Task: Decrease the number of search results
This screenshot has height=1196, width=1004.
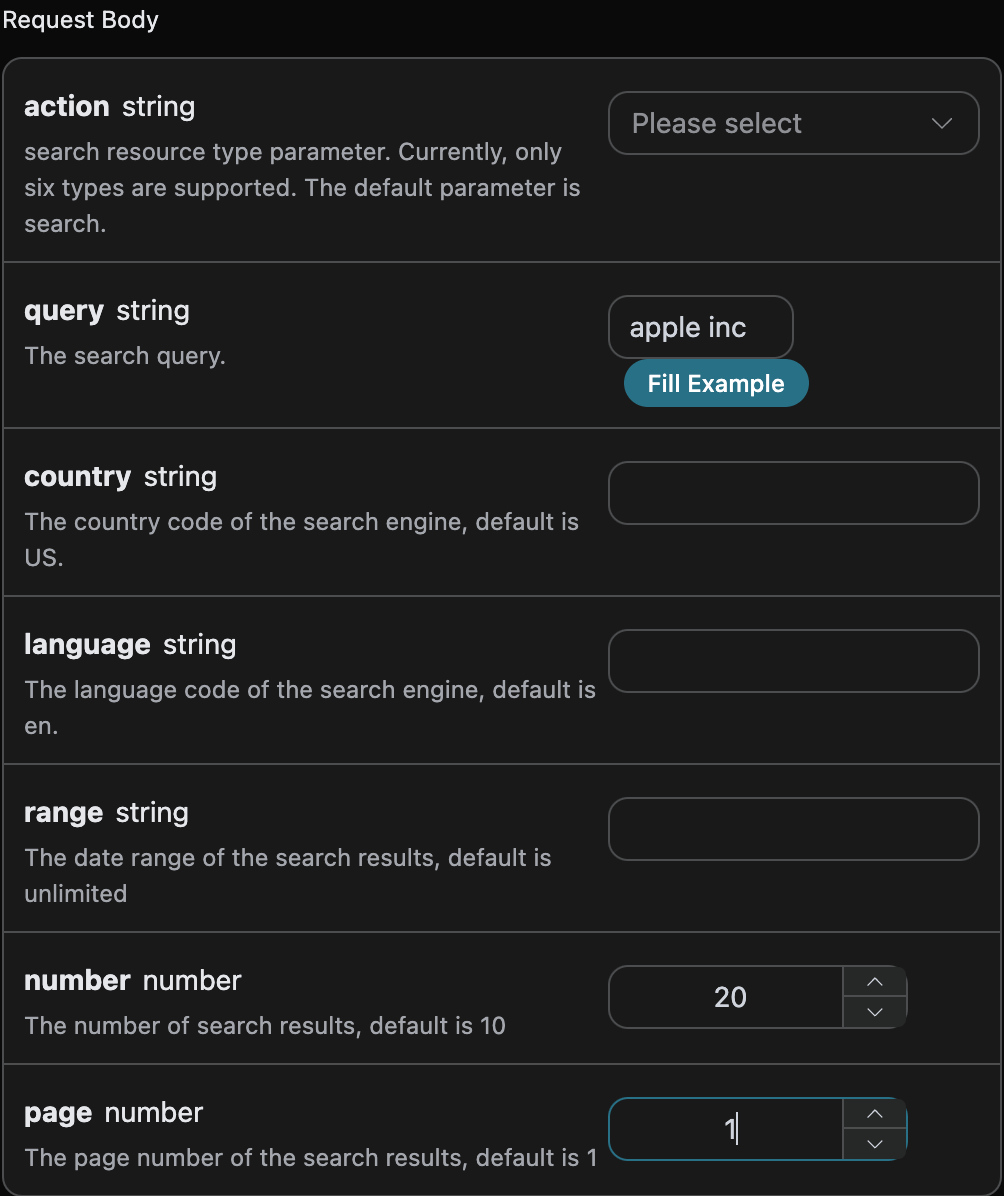Action: click(x=875, y=1013)
